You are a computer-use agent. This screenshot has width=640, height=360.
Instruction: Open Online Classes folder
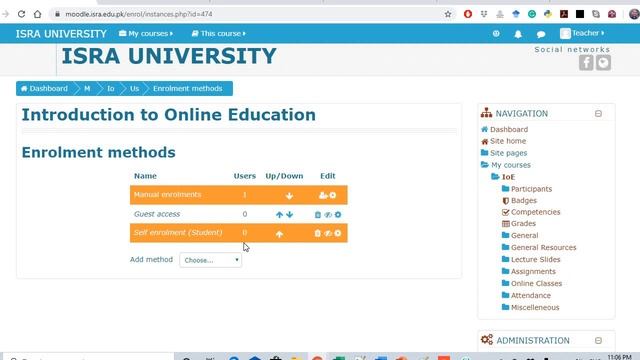pos(536,283)
